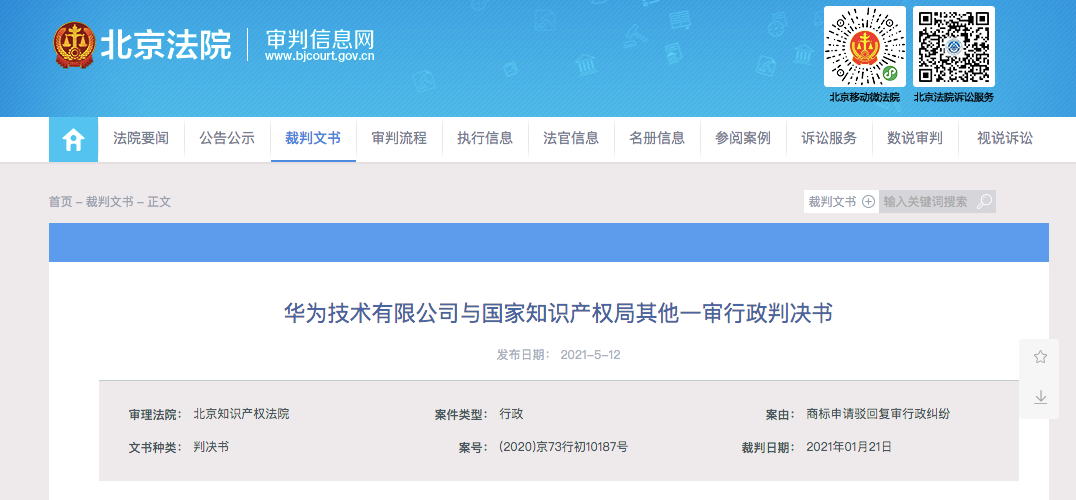Screen dimensions: 1076x500
Task: Click the 正文 breadcrumb text
Action: coord(159,202)
